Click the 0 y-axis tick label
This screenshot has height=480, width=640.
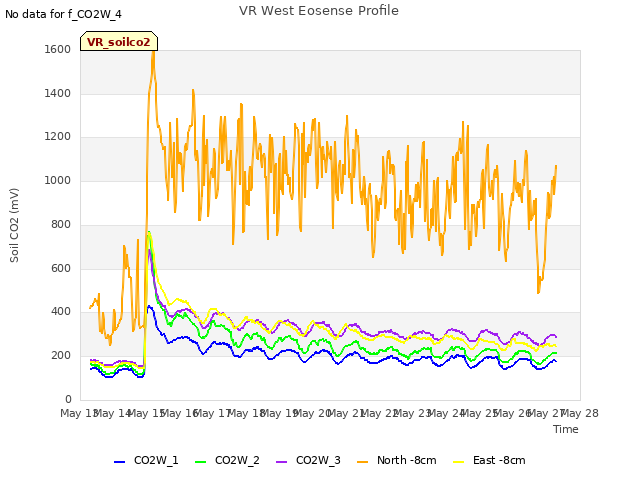pos(68,399)
